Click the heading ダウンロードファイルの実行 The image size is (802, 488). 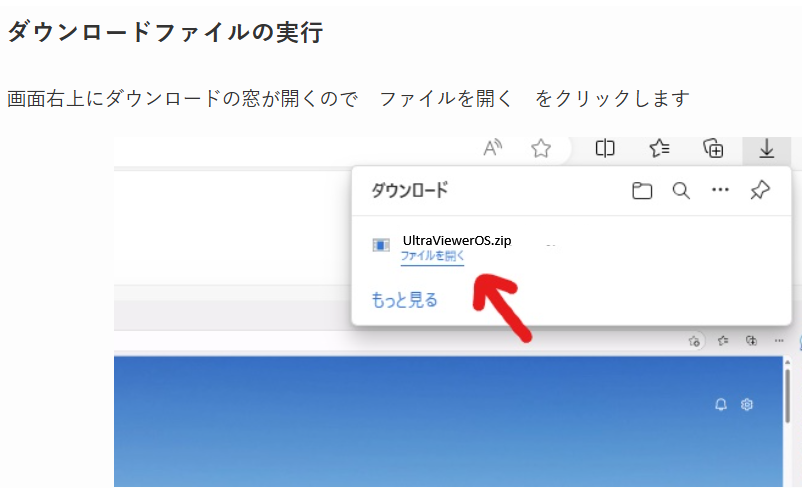coord(165,32)
